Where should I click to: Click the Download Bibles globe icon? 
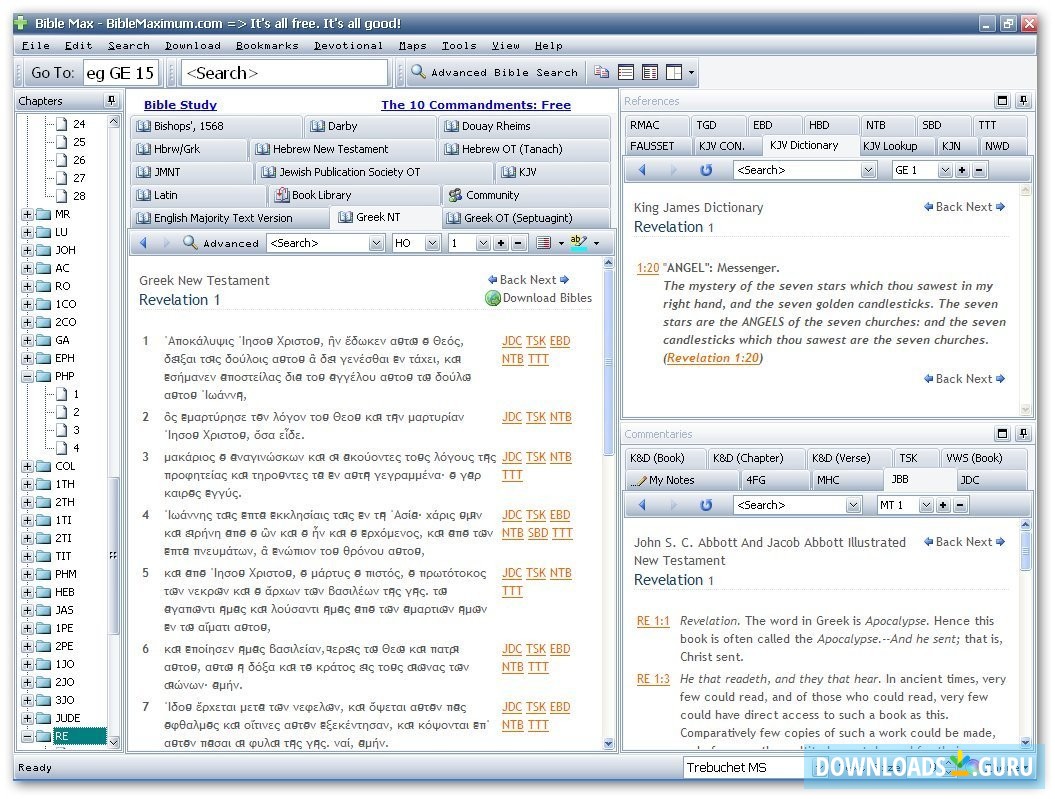(x=493, y=298)
